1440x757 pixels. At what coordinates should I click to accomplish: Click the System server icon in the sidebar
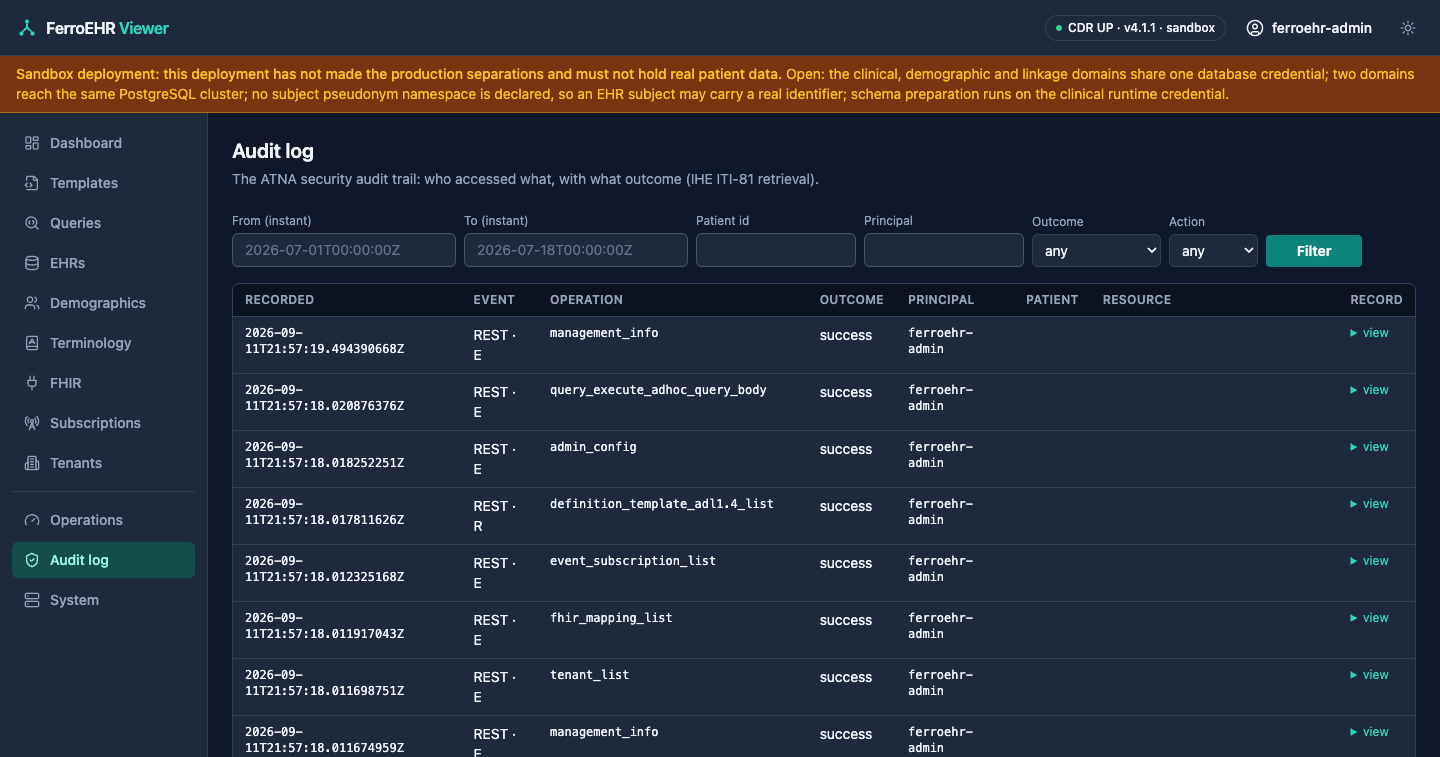[x=32, y=600]
